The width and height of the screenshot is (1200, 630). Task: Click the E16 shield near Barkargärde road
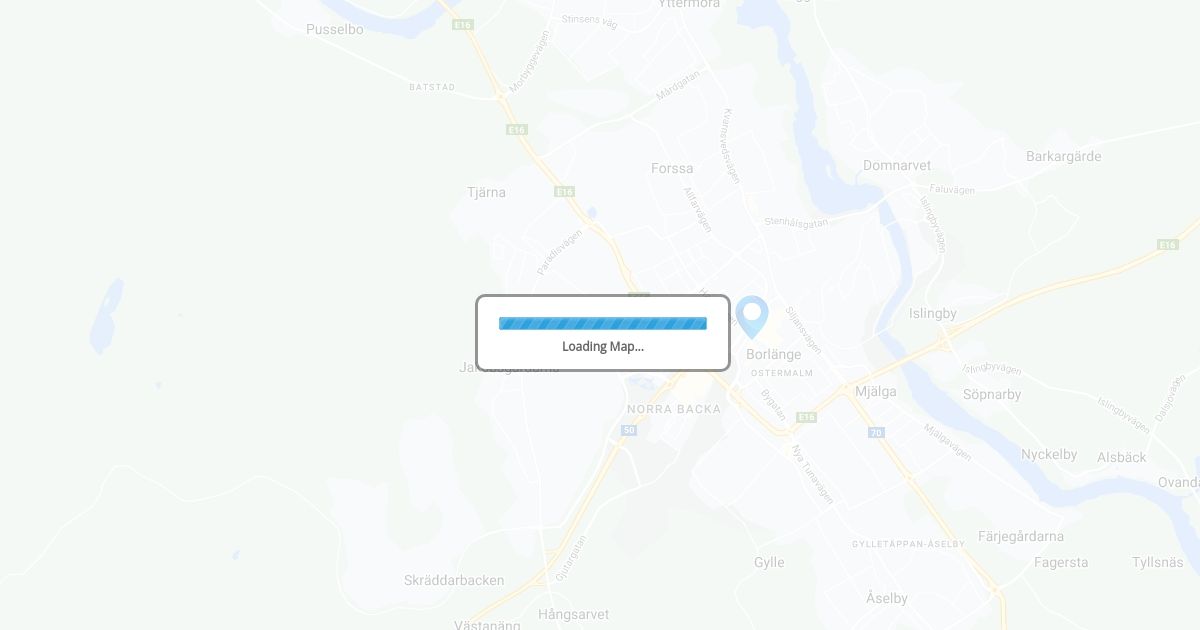pyautogui.click(x=1167, y=244)
